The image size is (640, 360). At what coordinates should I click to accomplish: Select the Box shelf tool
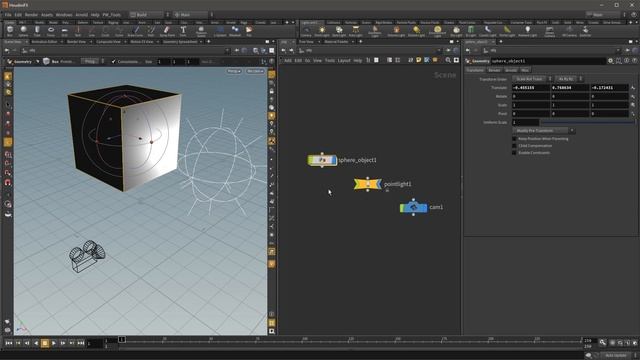[x=10, y=31]
